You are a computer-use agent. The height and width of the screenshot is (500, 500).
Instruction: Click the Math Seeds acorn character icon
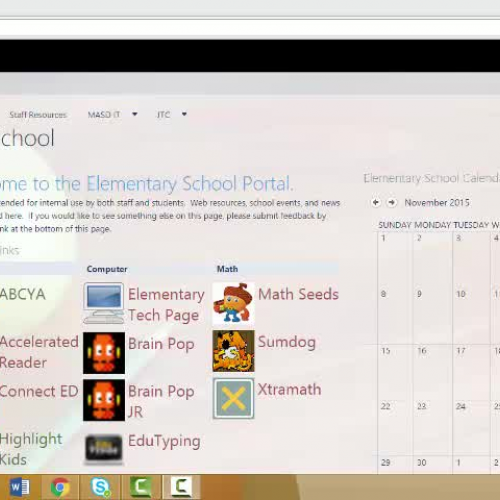tap(233, 303)
